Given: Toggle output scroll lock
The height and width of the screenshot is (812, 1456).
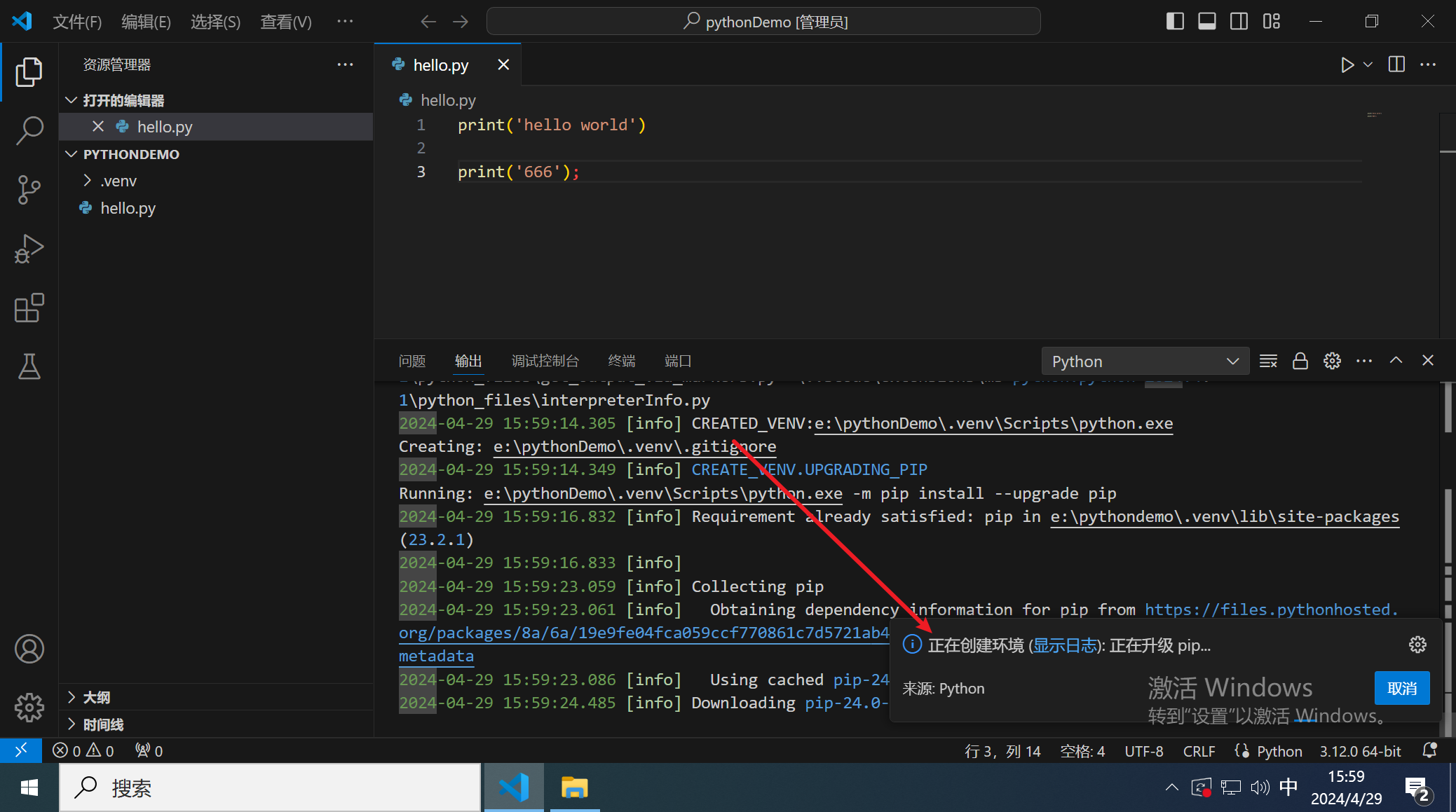Looking at the screenshot, I should 1300,361.
